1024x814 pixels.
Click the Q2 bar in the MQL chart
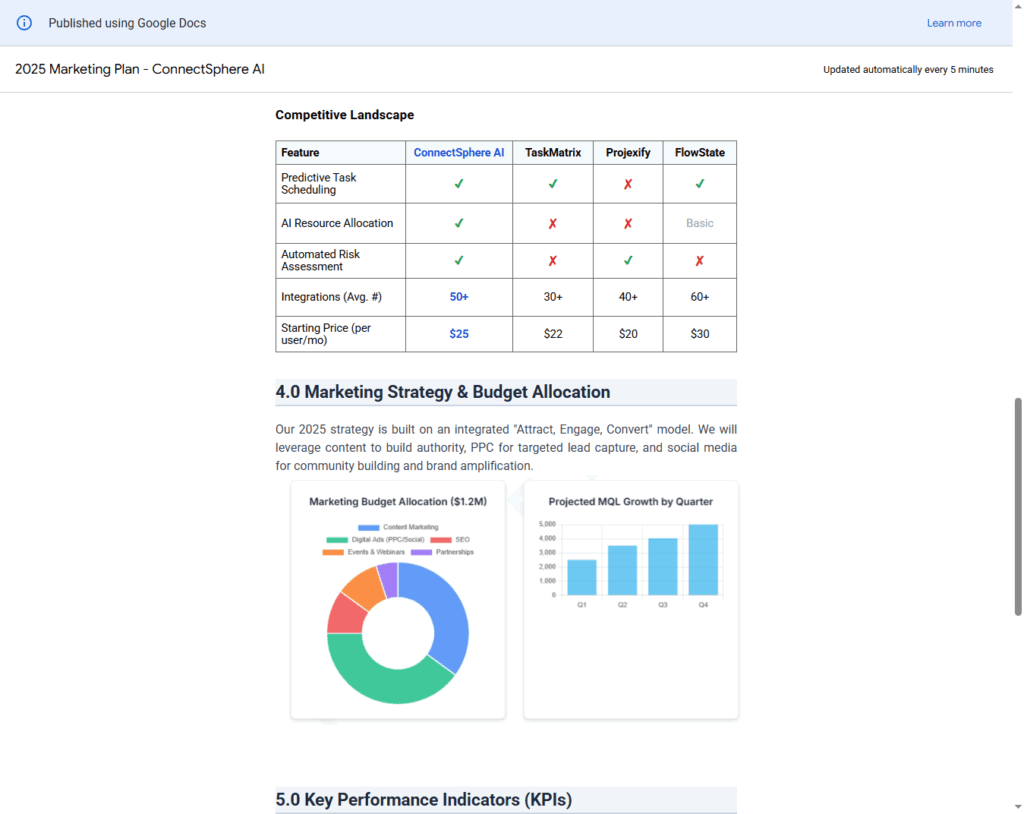[622, 570]
